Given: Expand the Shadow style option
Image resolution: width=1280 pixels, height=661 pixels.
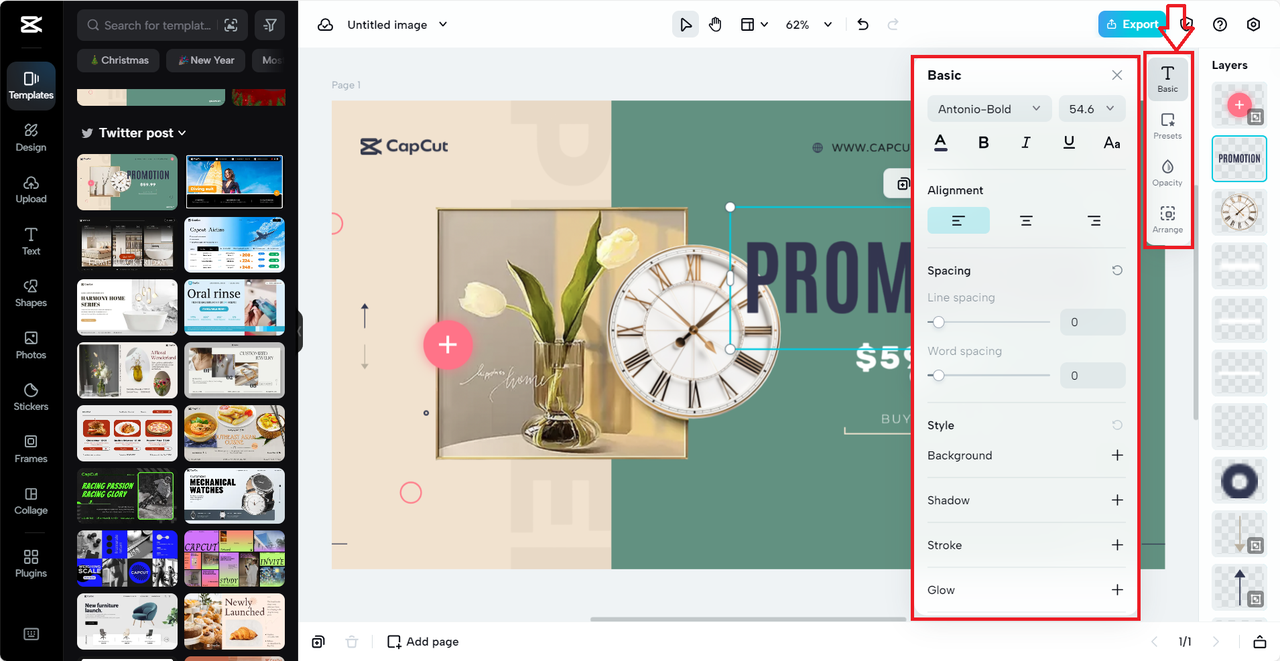Looking at the screenshot, I should [1117, 500].
